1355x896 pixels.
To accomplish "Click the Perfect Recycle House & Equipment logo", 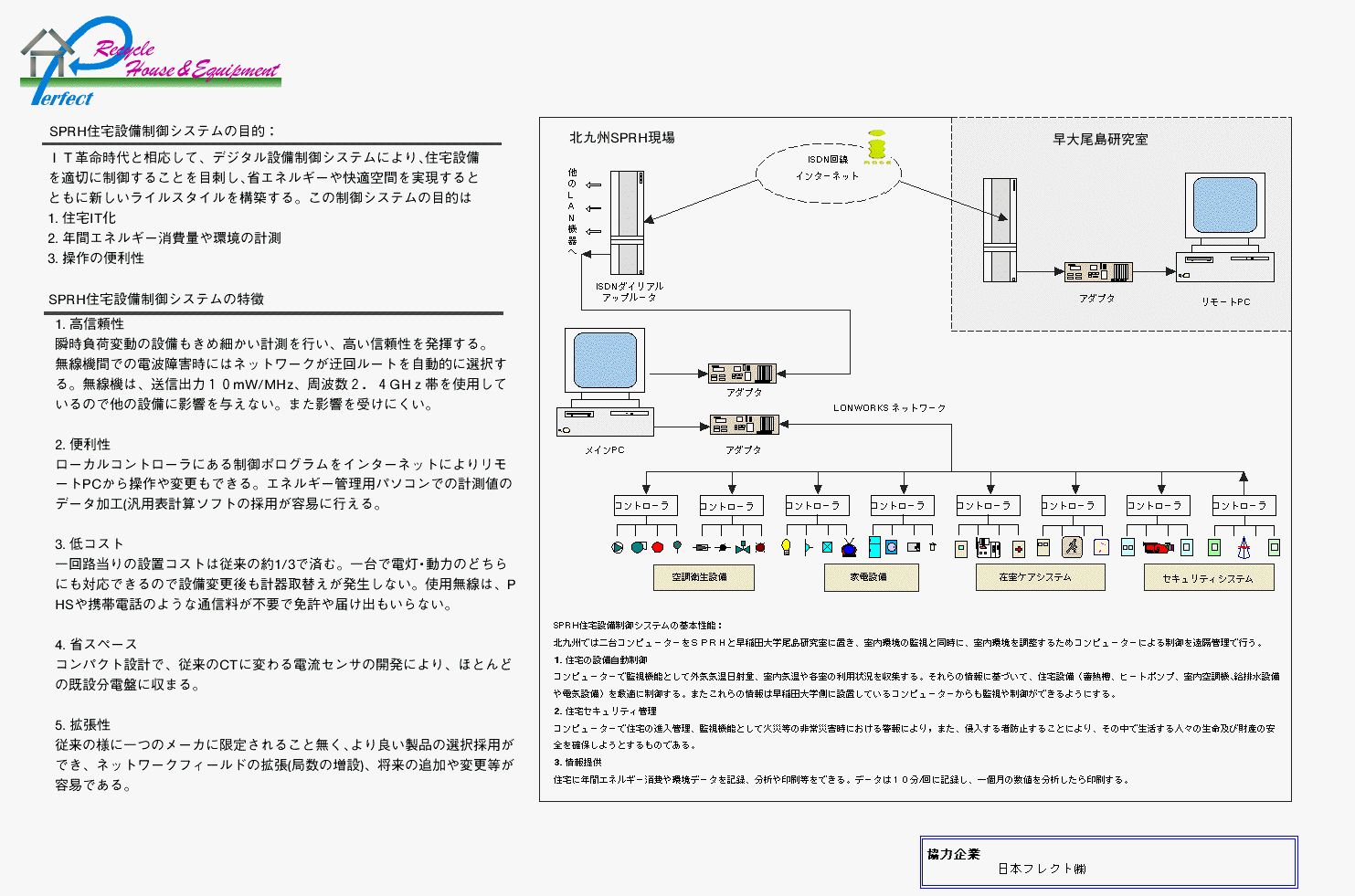I will click(x=151, y=61).
